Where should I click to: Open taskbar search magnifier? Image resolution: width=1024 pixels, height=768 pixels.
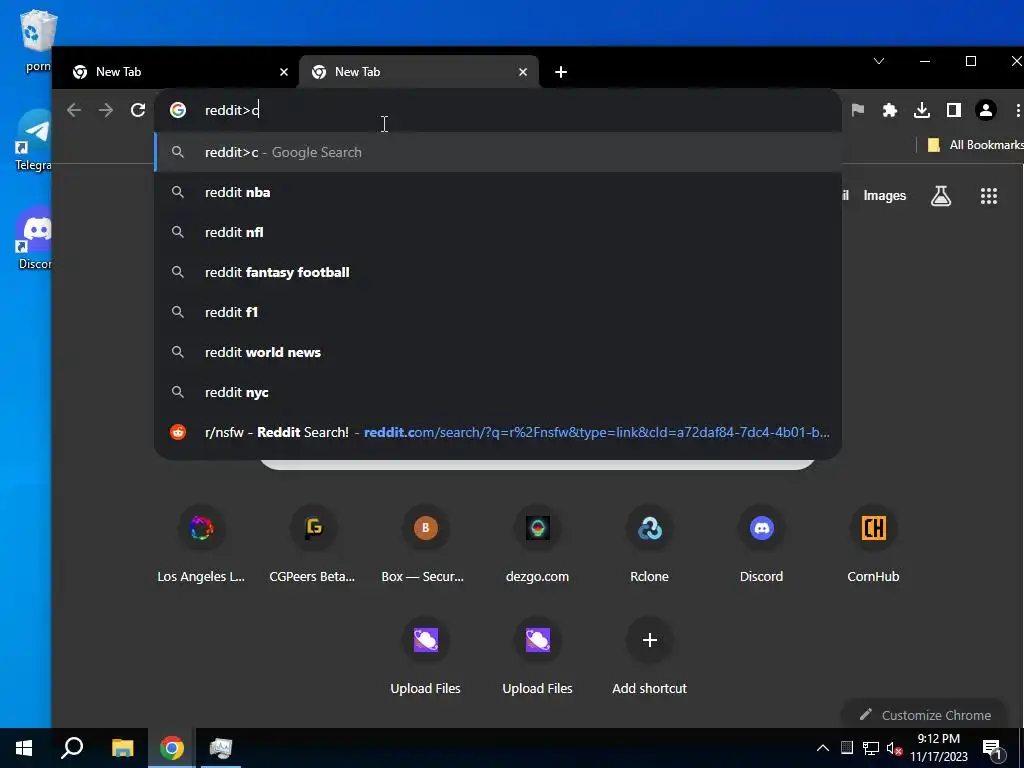pyautogui.click(x=72, y=748)
